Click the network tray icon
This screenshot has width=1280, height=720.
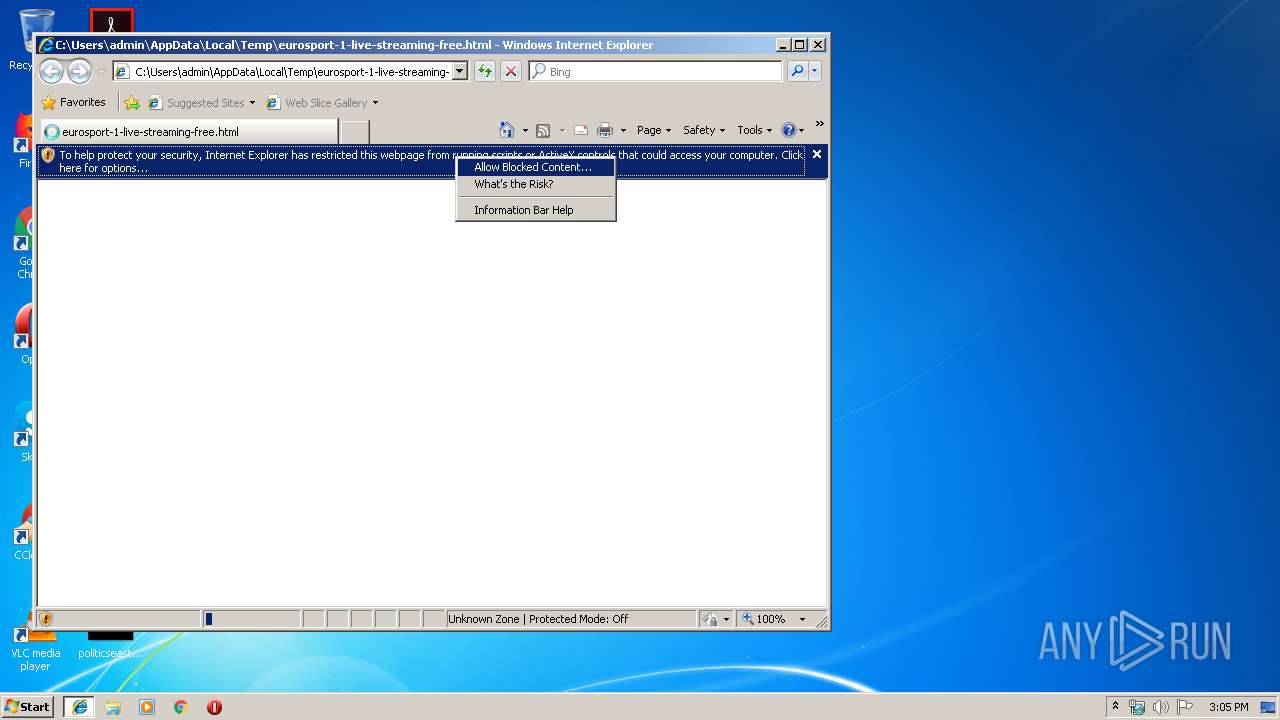[1137, 707]
